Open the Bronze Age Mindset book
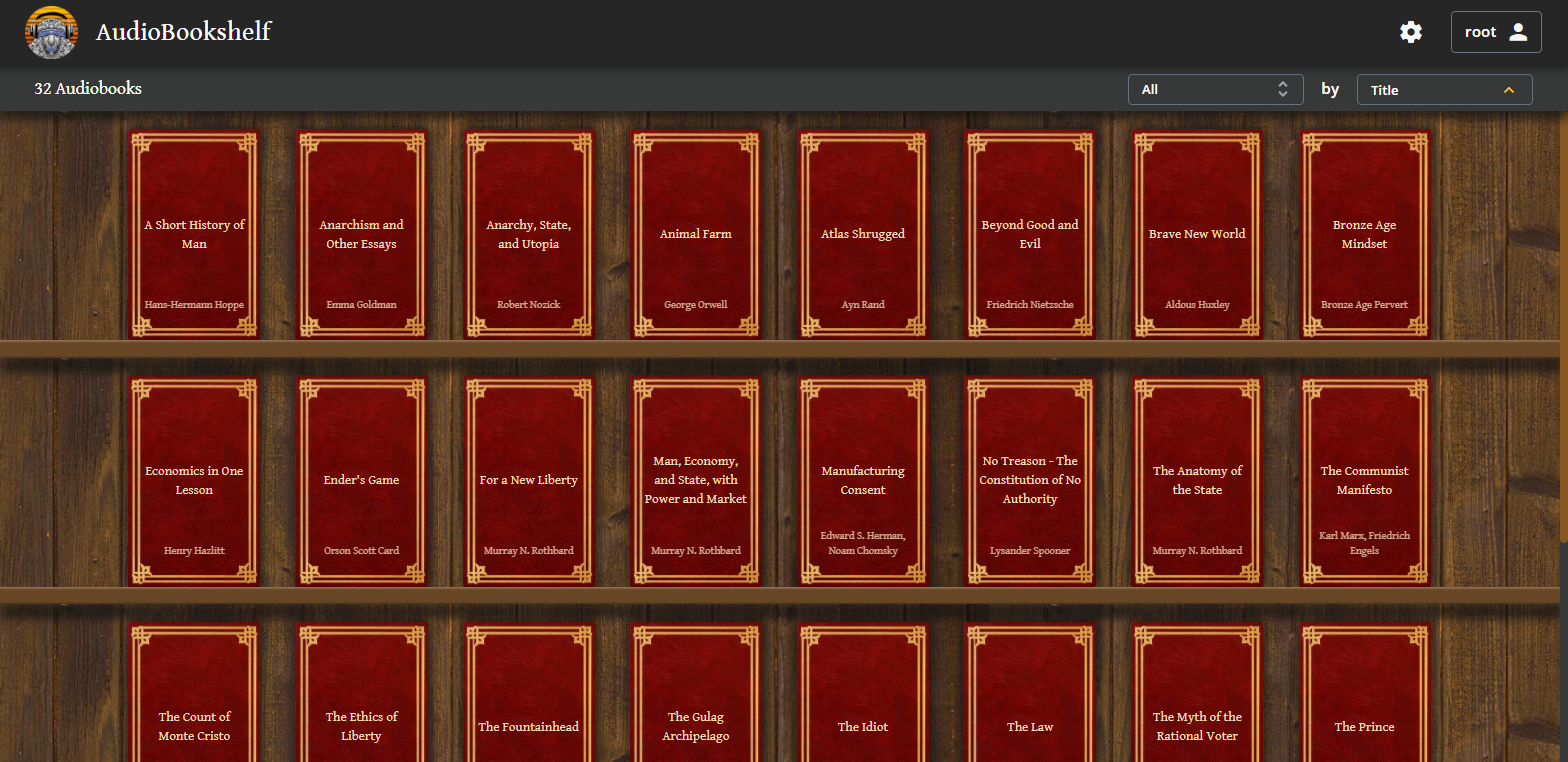Screen dimensions: 1568x762 [1364, 235]
